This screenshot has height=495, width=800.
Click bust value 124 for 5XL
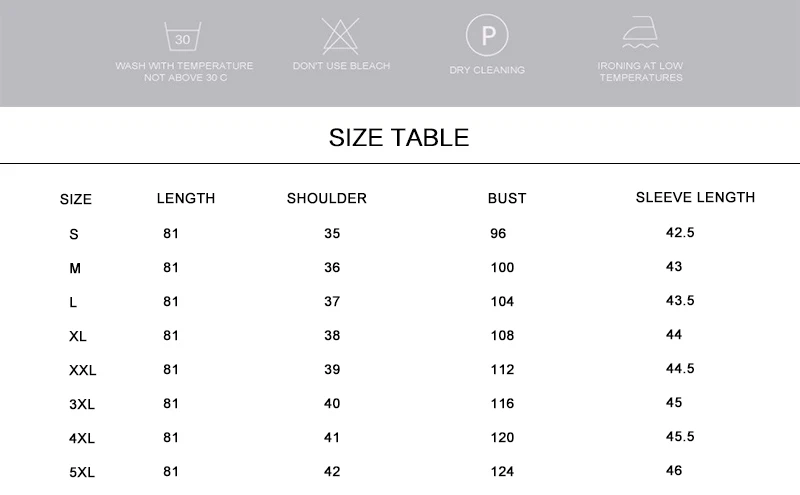coord(503,472)
